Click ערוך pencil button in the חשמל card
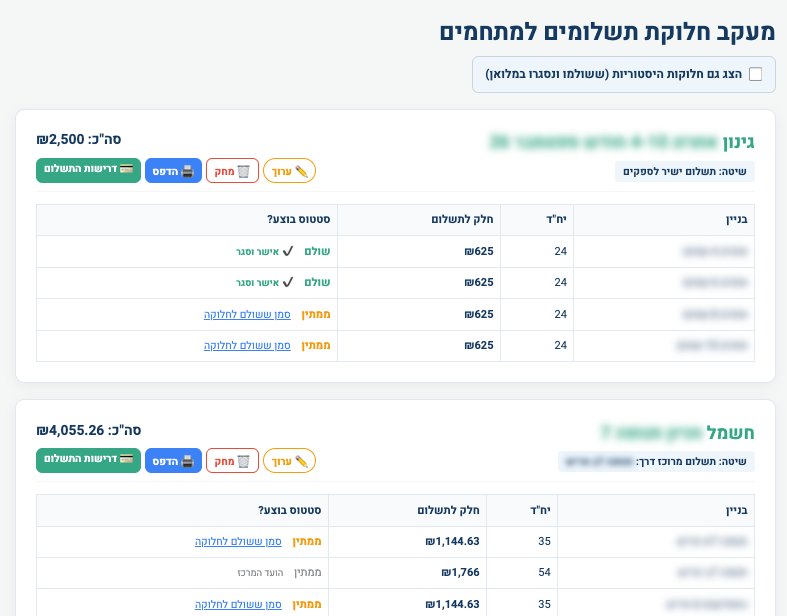This screenshot has height=616, width=787. coord(289,461)
